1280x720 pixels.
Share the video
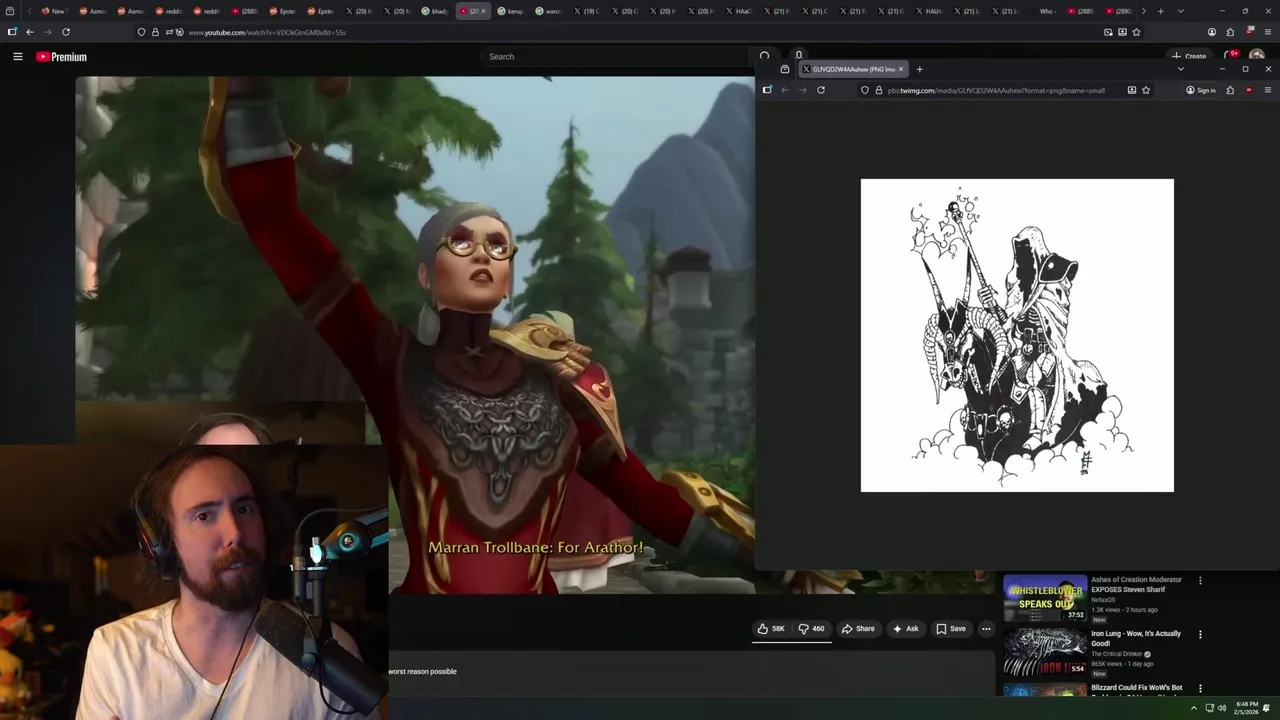(x=858, y=629)
